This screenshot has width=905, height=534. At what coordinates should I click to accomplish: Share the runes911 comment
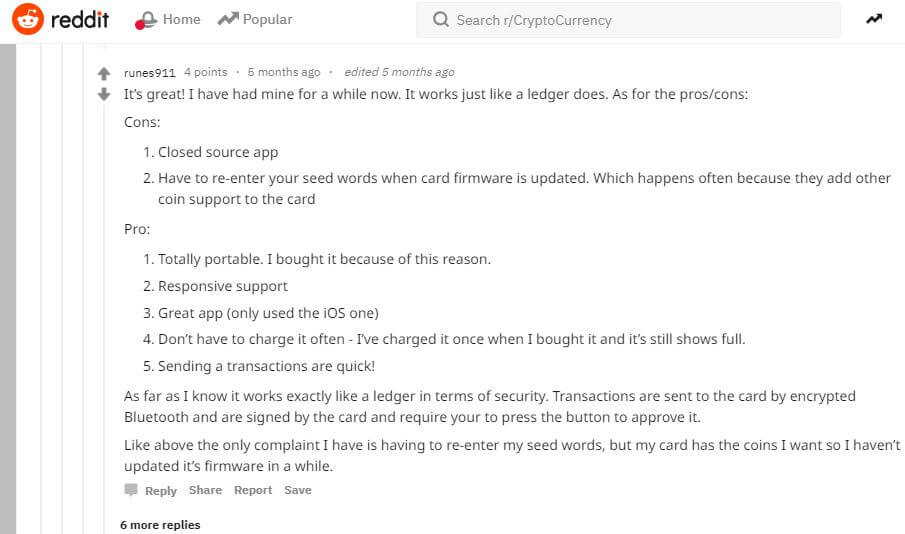tap(205, 490)
